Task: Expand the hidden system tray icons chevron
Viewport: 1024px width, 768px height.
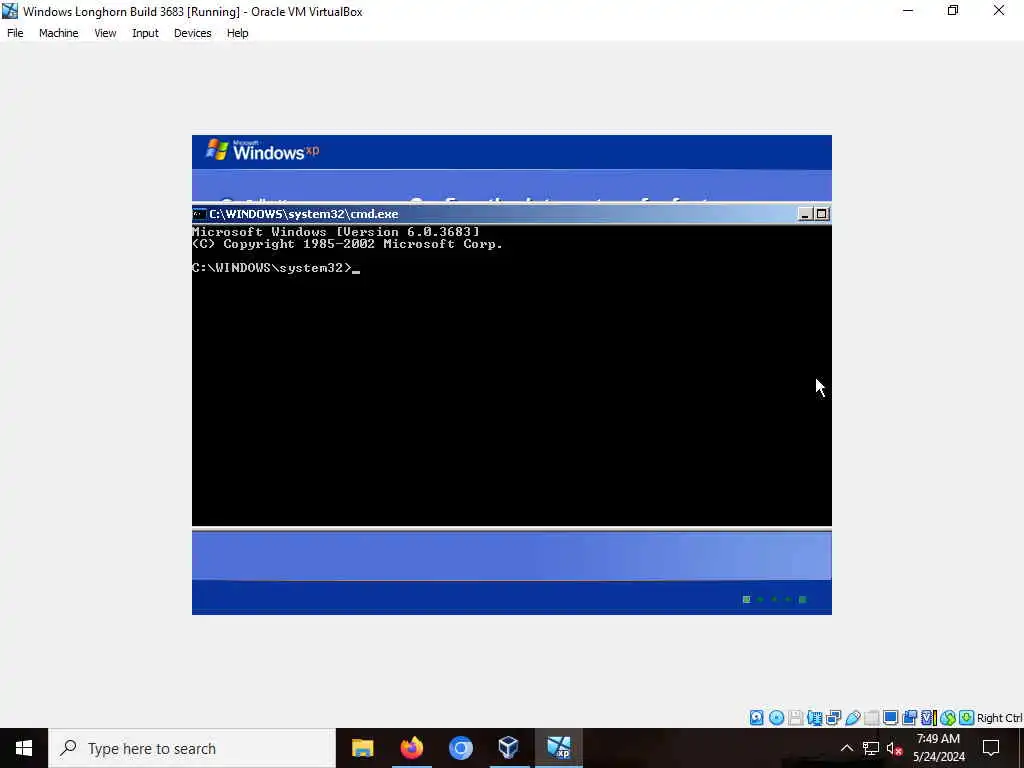Action: (846, 748)
